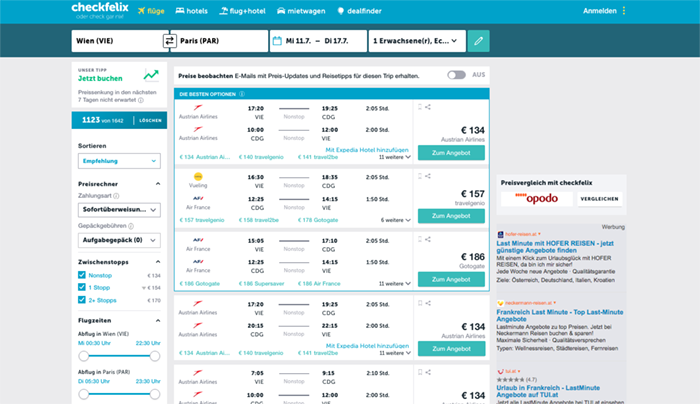Image resolution: width=700 pixels, height=404 pixels.
Task: Collapse the Zwischenstopps section
Action: pos(158,262)
